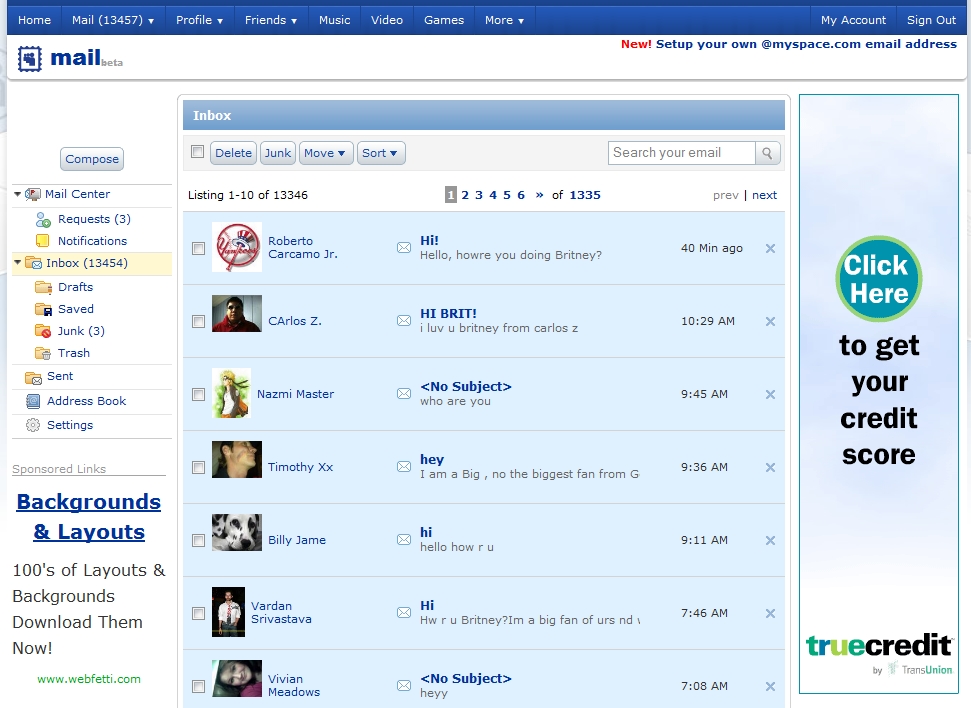Open the Video nav item
971x708 pixels.
click(x=386, y=20)
